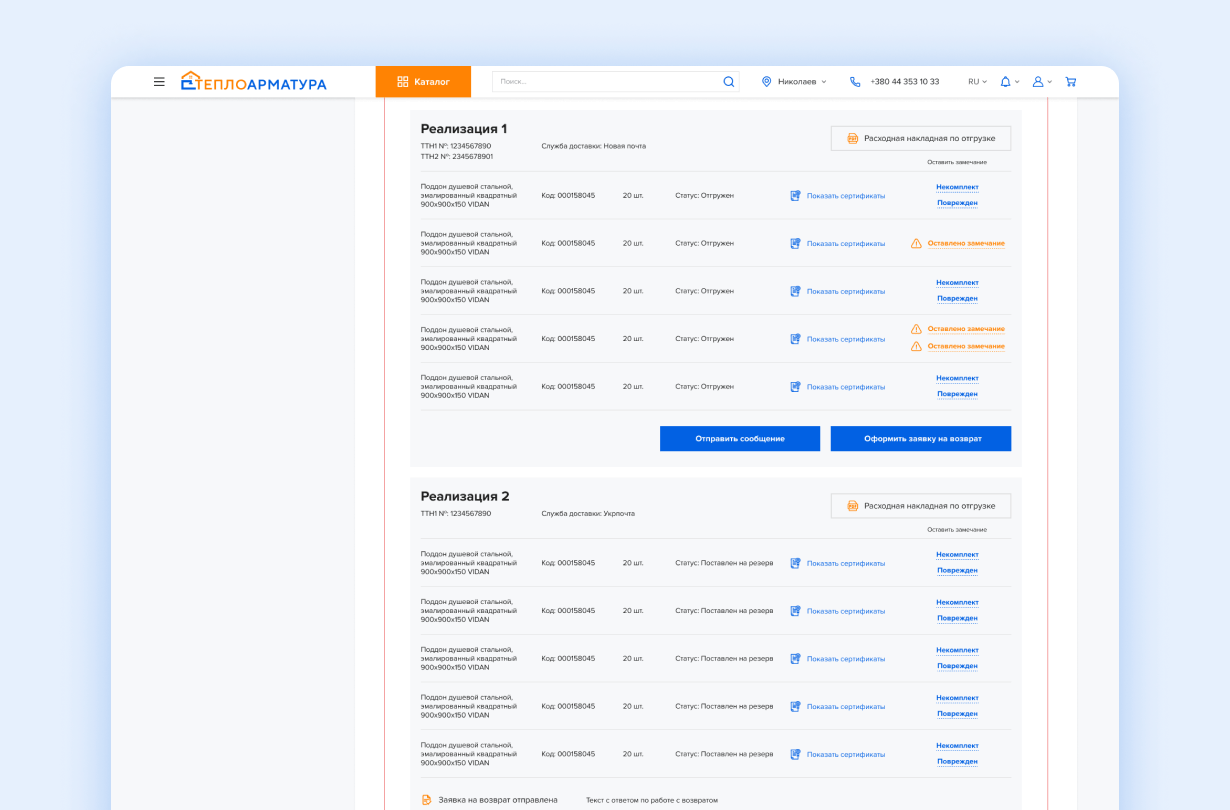
Task: Click the ТеплоАрматура logo
Action: click(254, 82)
